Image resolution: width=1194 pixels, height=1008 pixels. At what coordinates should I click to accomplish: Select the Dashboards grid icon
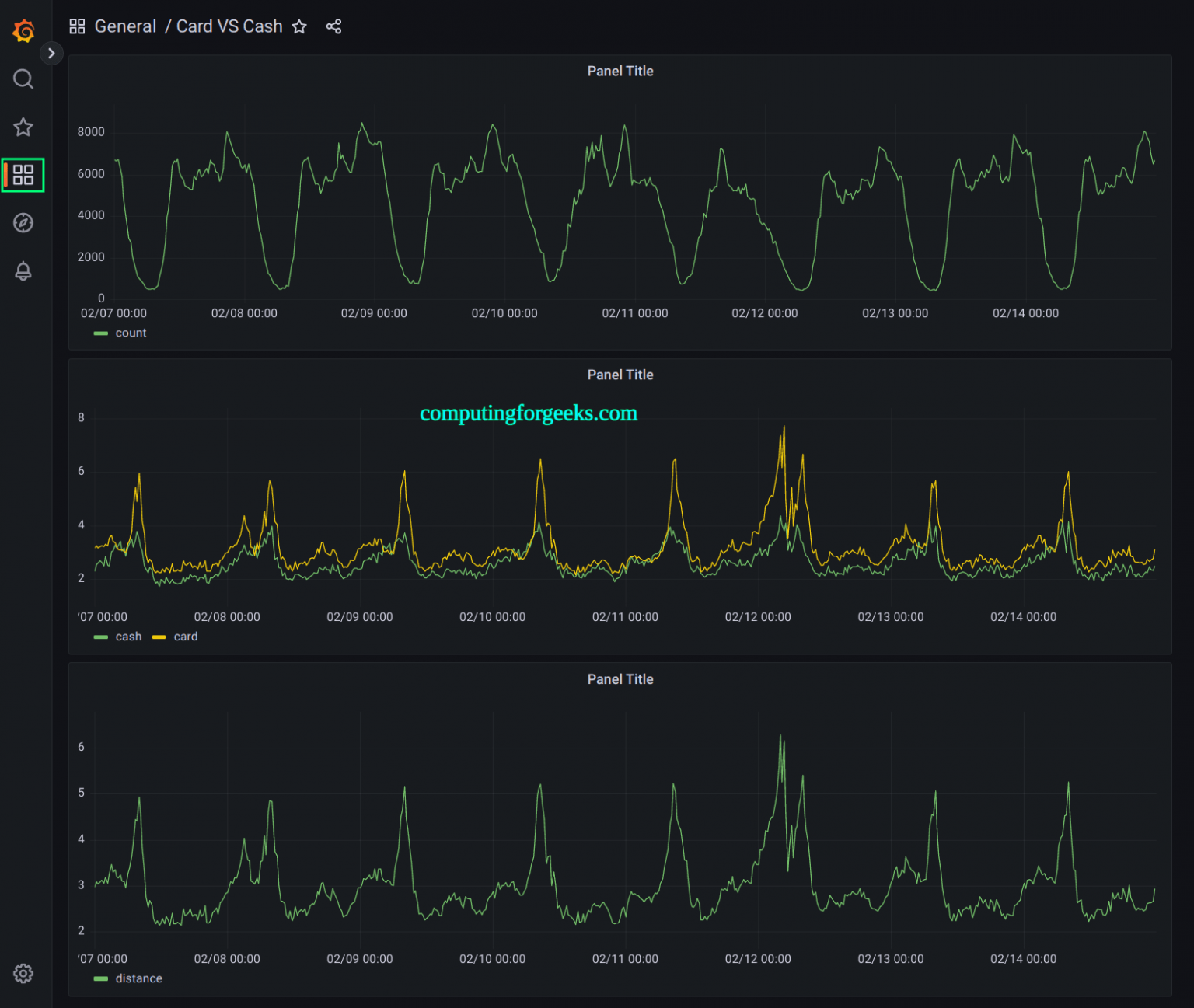tap(23, 175)
